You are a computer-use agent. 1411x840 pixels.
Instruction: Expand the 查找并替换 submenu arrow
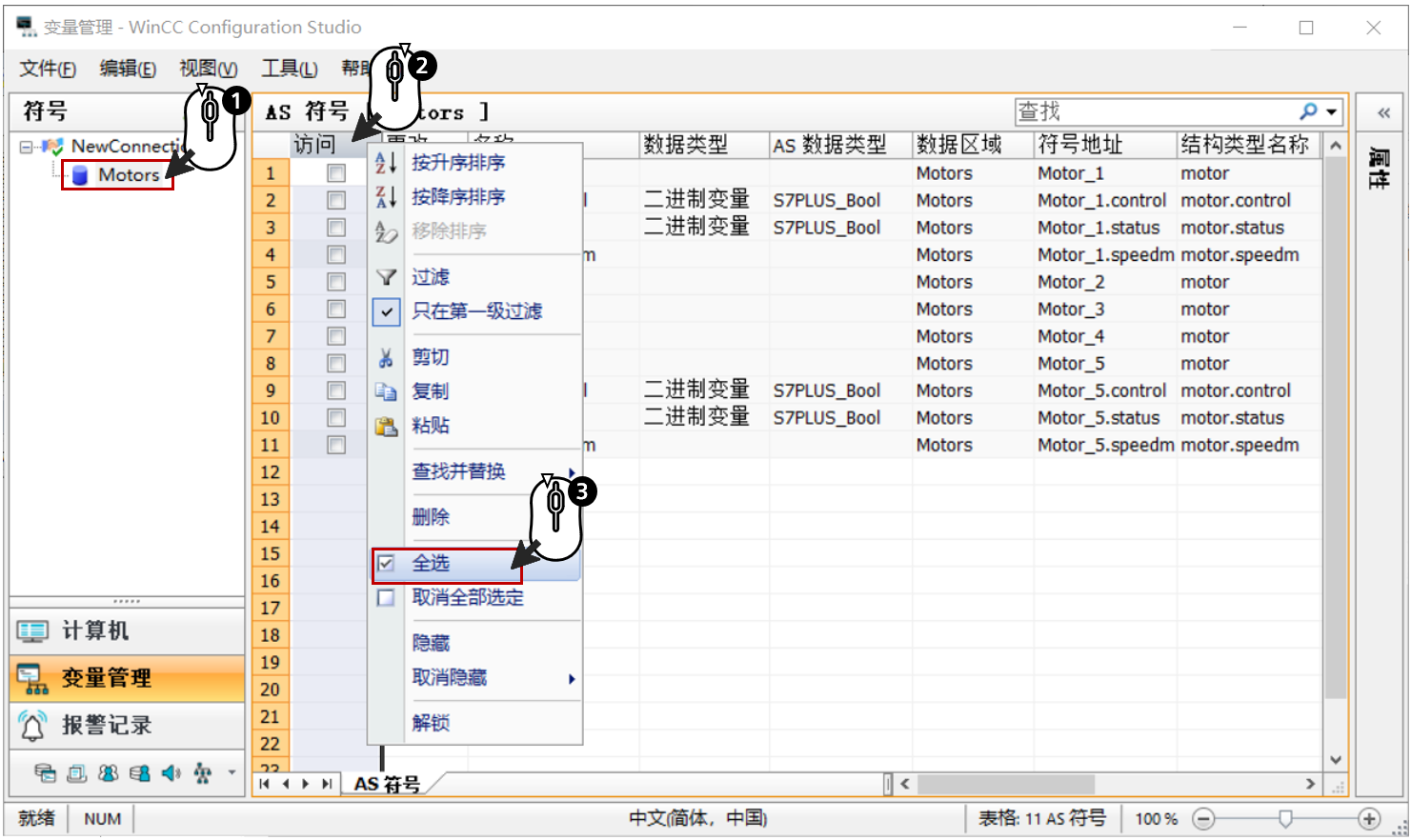(x=572, y=471)
